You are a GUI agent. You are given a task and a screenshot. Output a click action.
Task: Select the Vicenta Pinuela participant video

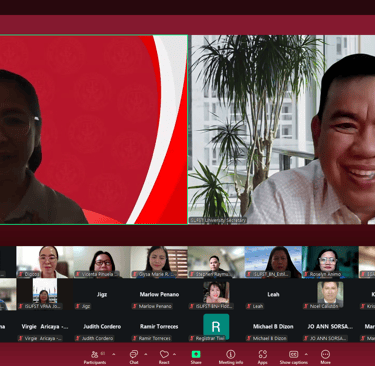click(x=102, y=262)
